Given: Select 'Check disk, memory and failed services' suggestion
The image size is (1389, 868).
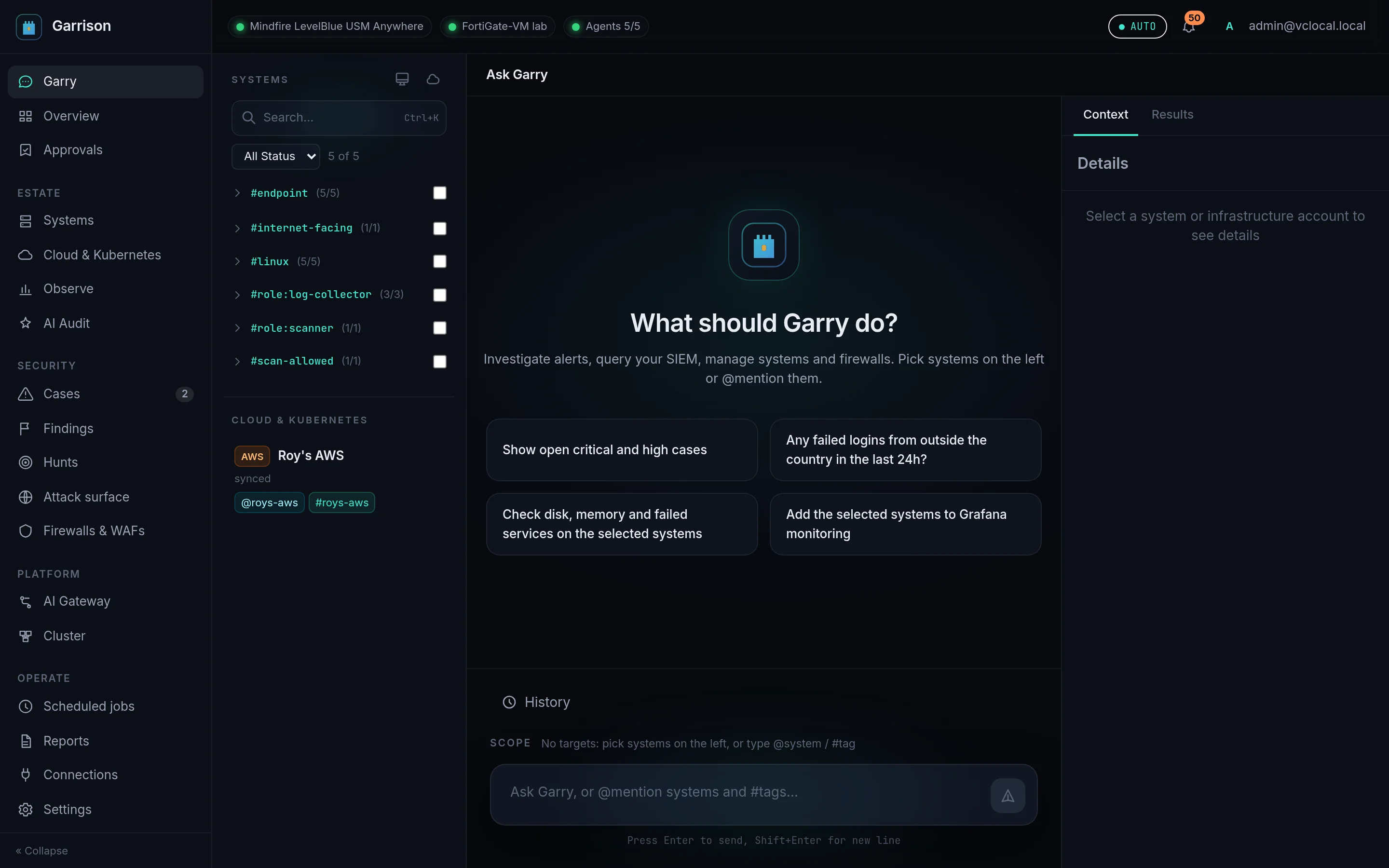Looking at the screenshot, I should point(622,524).
